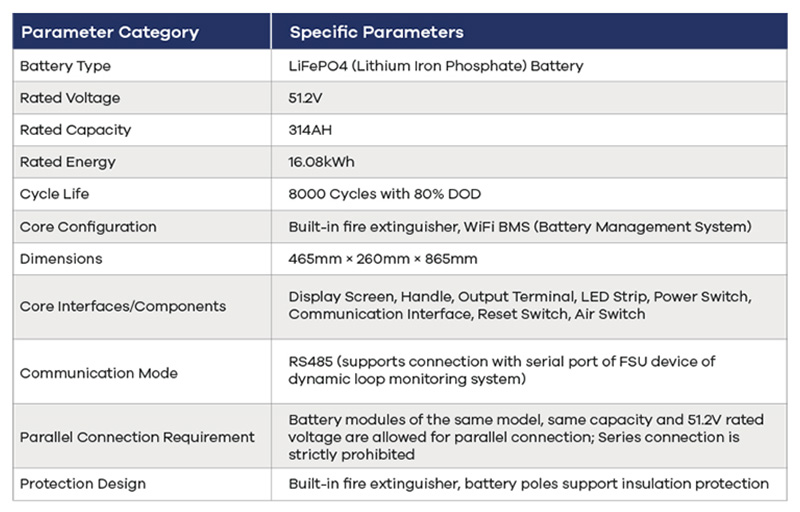Select the Rated Energy label
The height and width of the screenshot is (512, 800).
[x=68, y=162]
